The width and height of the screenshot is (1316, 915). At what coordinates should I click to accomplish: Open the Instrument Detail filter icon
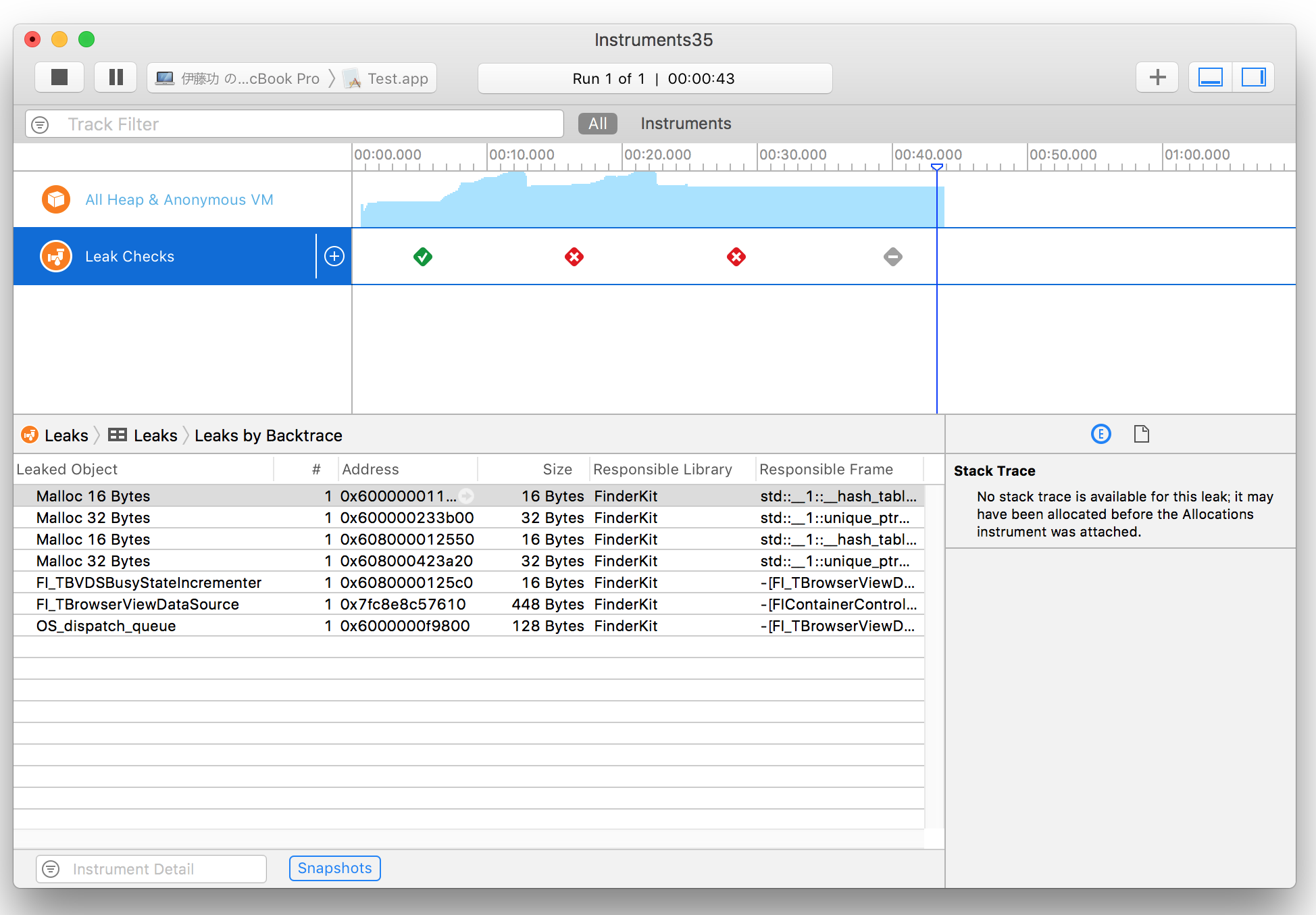(x=51, y=869)
